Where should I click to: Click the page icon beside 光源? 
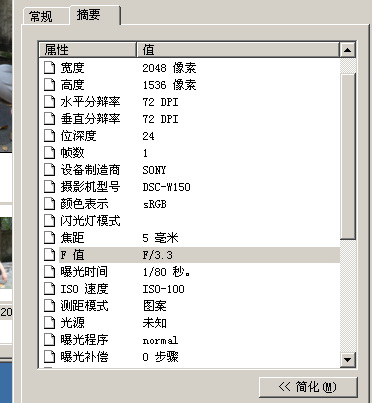[49, 323]
